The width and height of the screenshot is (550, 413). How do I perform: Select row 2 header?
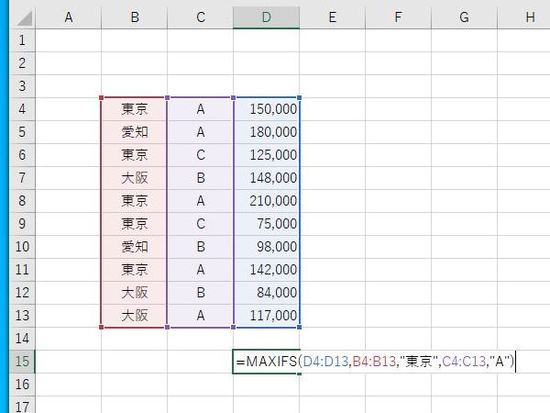click(x=22, y=63)
